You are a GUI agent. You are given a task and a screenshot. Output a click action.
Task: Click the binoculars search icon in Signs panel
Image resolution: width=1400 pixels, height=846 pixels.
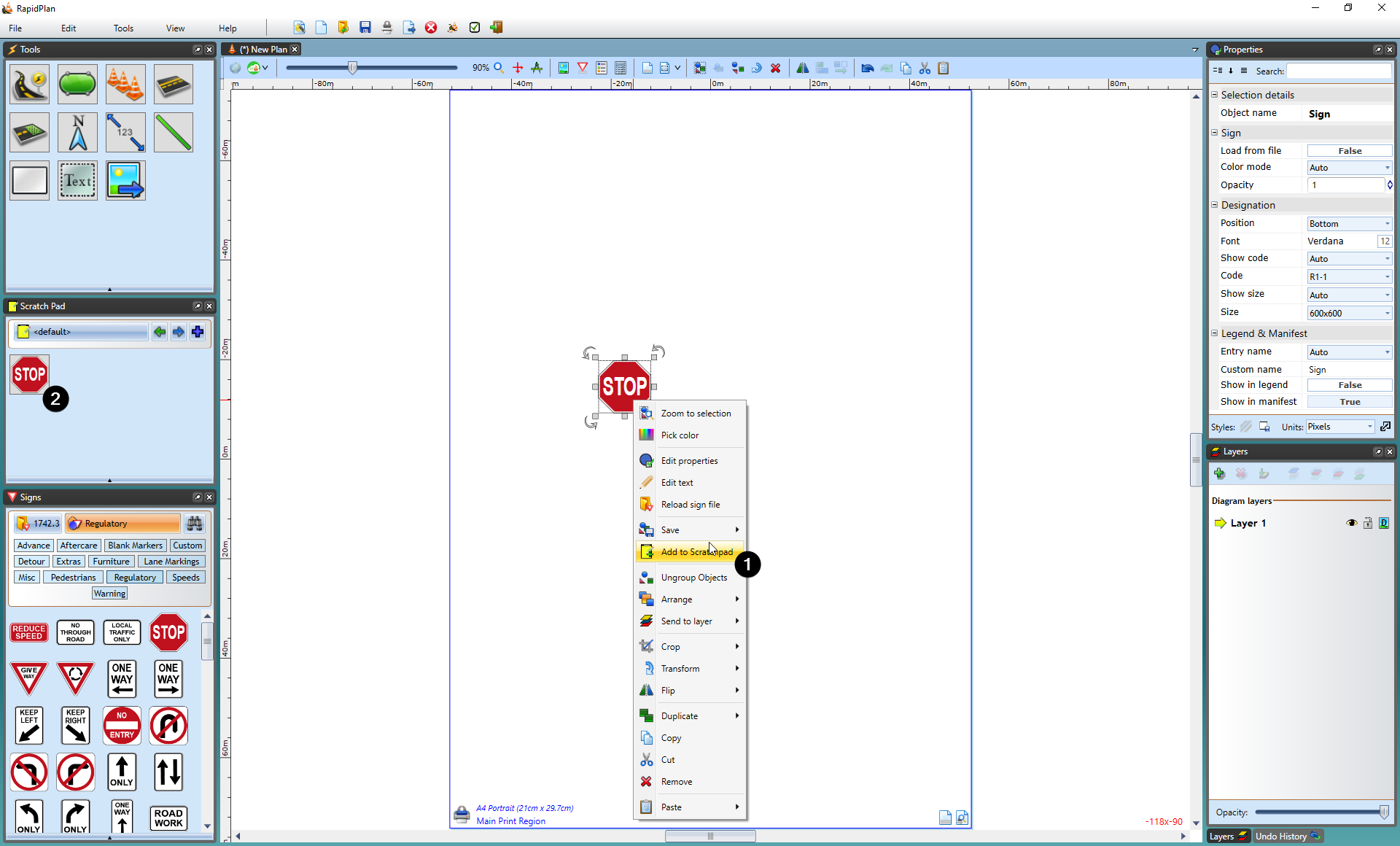coord(194,524)
